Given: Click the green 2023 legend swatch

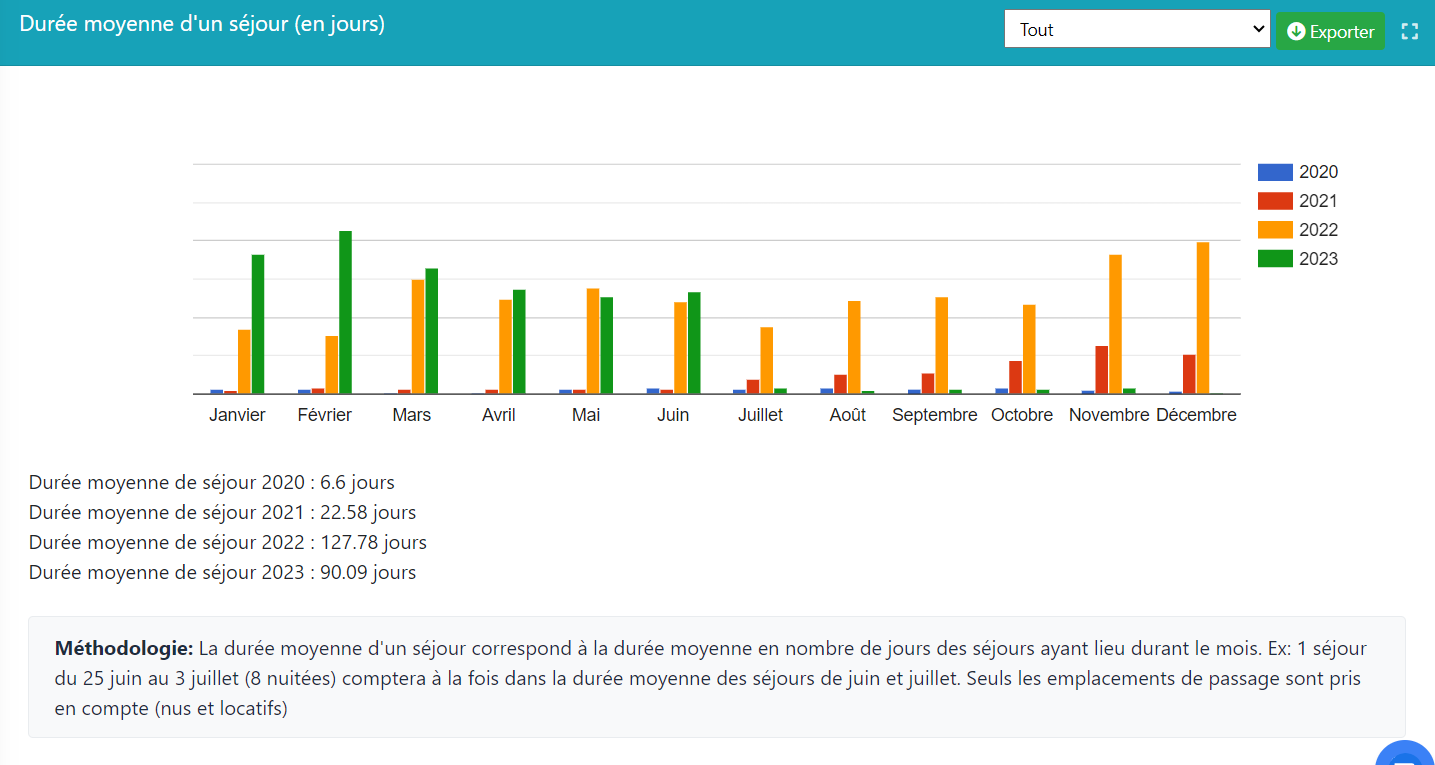Looking at the screenshot, I should coord(1275,259).
